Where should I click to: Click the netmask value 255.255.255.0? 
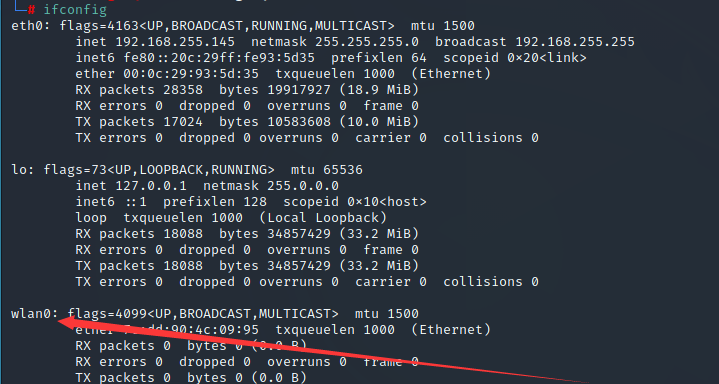point(367,42)
